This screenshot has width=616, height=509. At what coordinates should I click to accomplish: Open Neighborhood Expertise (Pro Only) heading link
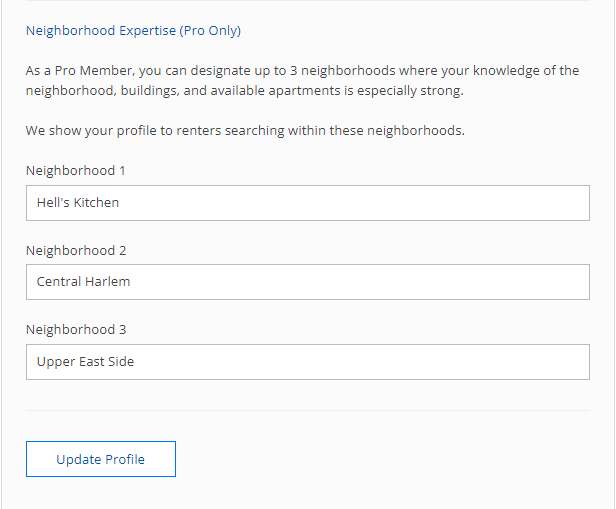click(133, 31)
